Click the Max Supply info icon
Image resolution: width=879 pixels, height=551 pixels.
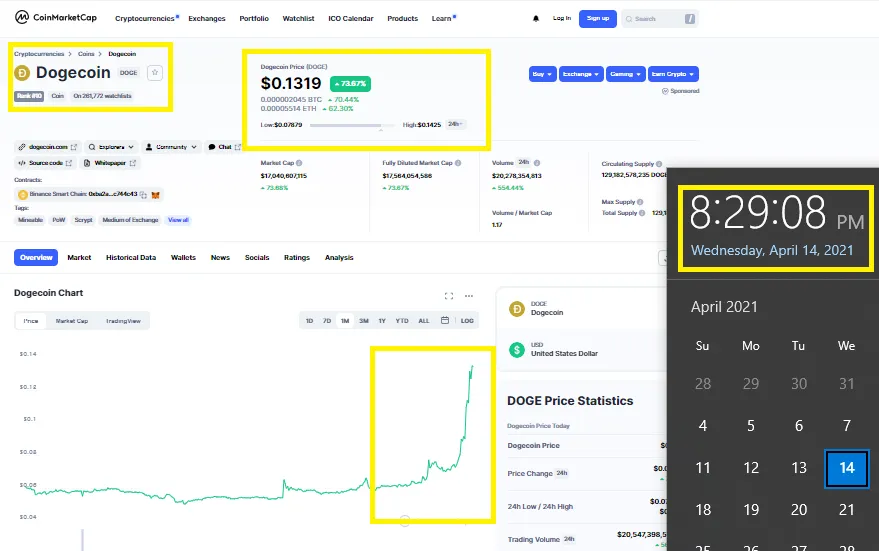[640, 202]
